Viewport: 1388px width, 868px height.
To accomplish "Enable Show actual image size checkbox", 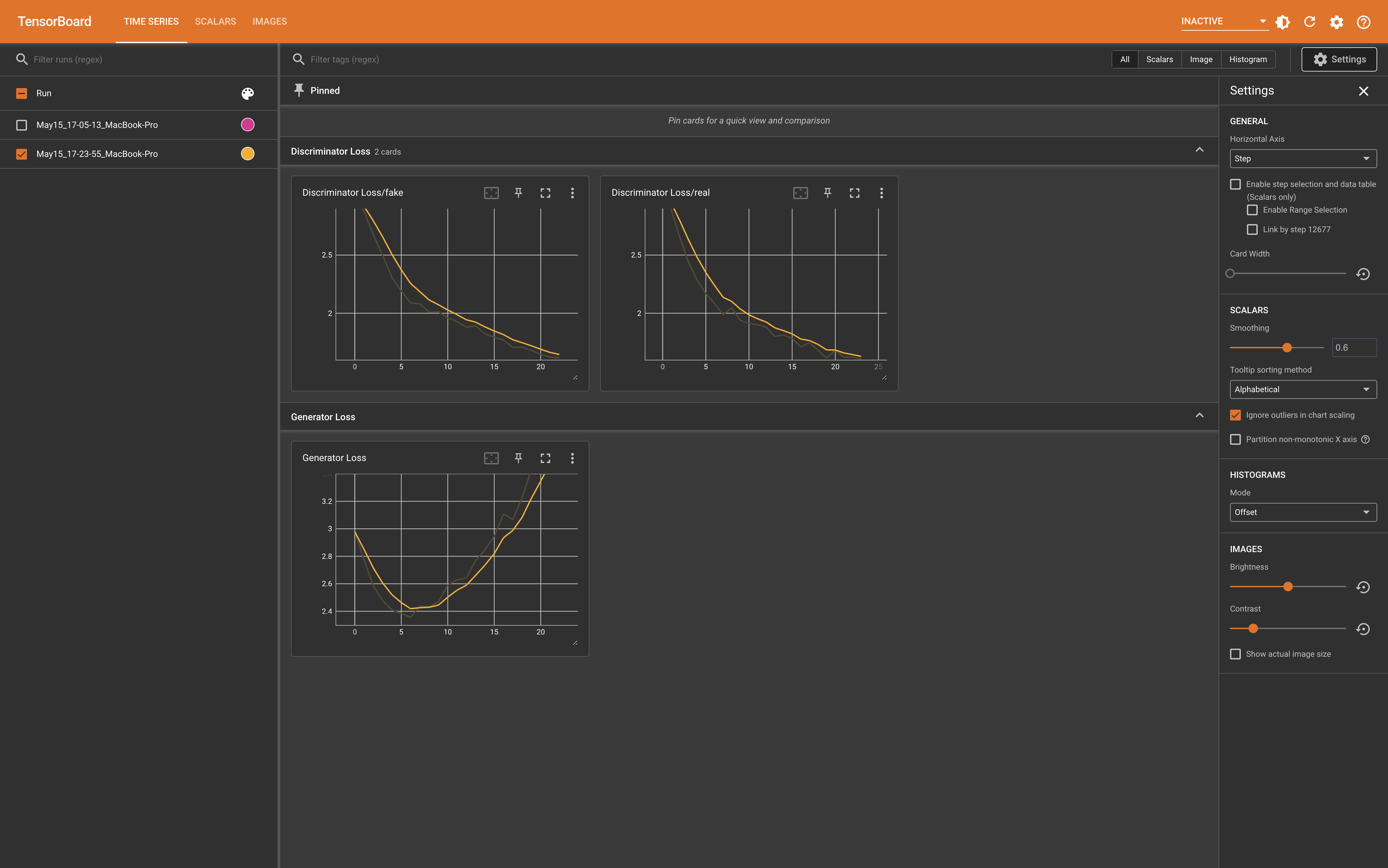I will pos(1235,654).
